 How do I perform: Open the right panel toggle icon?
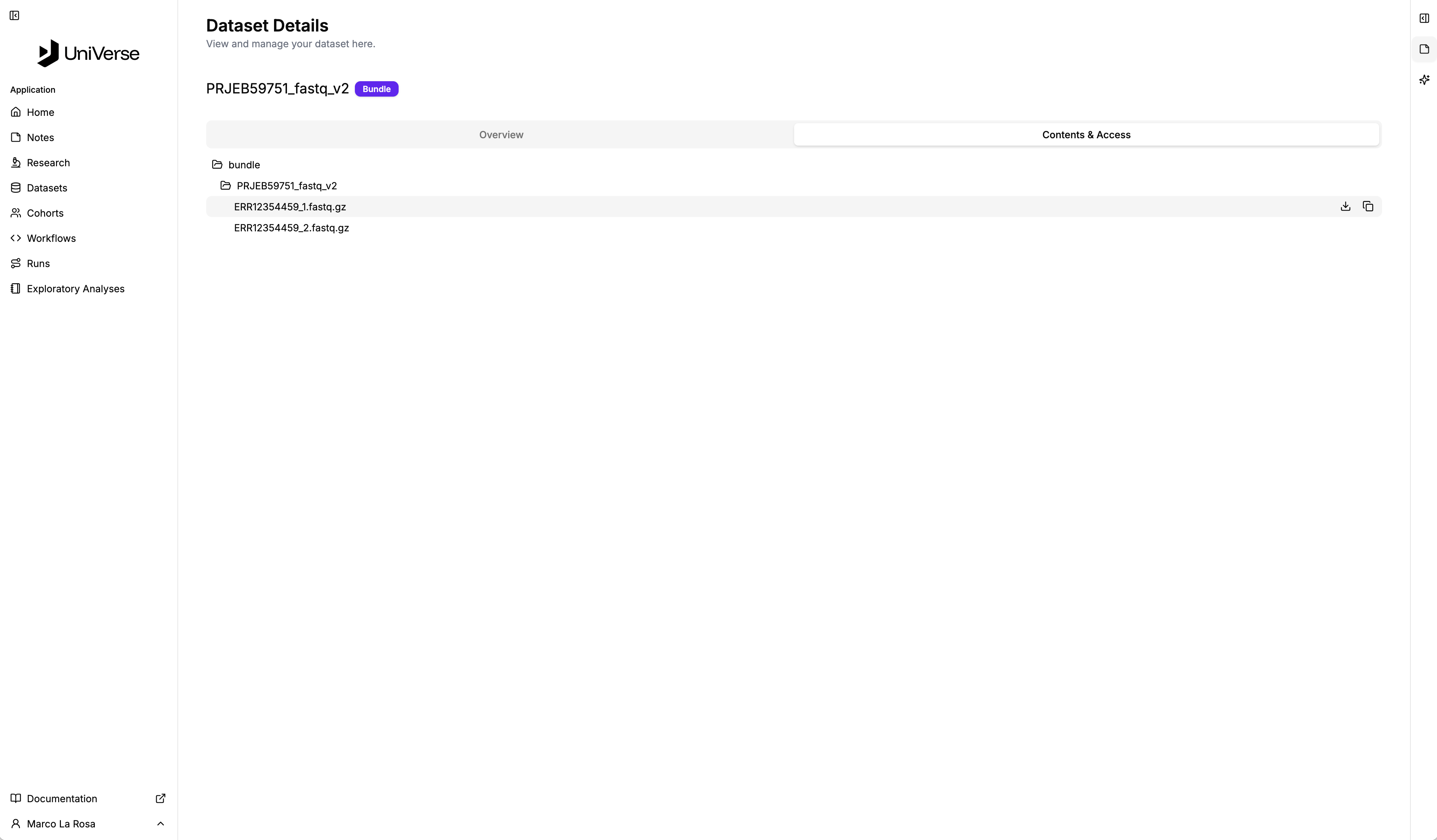[1424, 18]
